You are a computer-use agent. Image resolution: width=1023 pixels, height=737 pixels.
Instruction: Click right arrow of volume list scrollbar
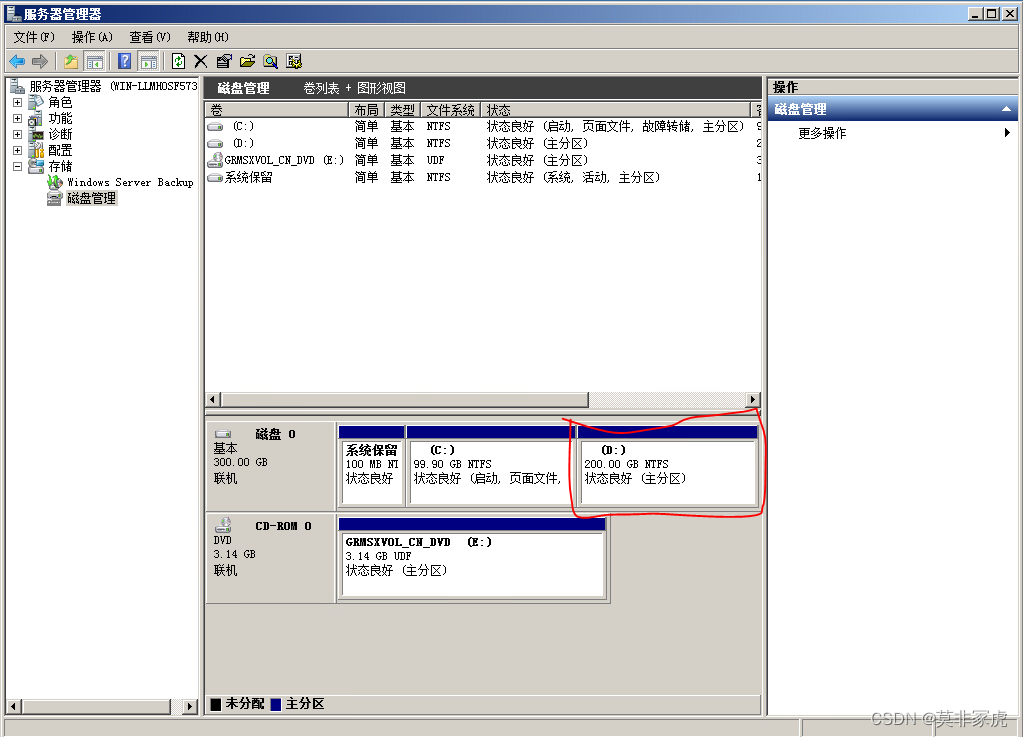pos(753,400)
